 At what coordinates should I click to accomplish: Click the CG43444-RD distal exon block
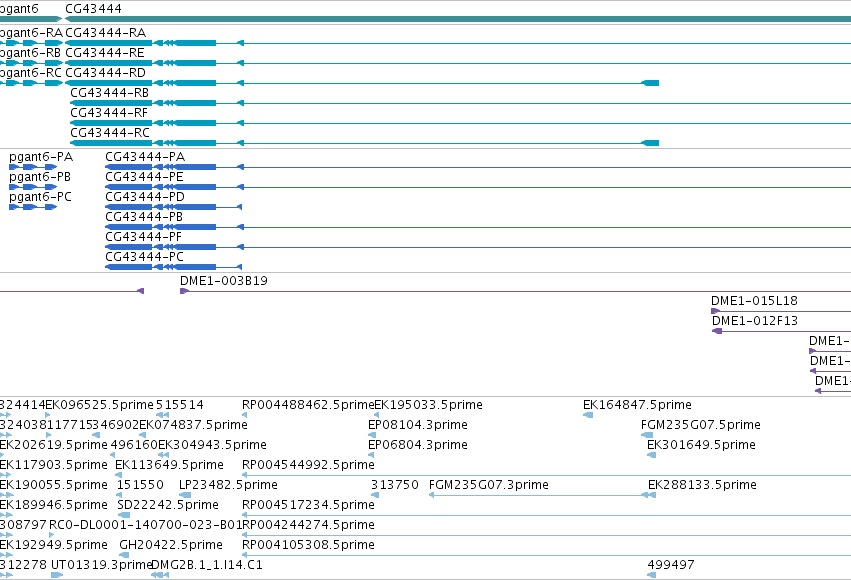click(650, 83)
